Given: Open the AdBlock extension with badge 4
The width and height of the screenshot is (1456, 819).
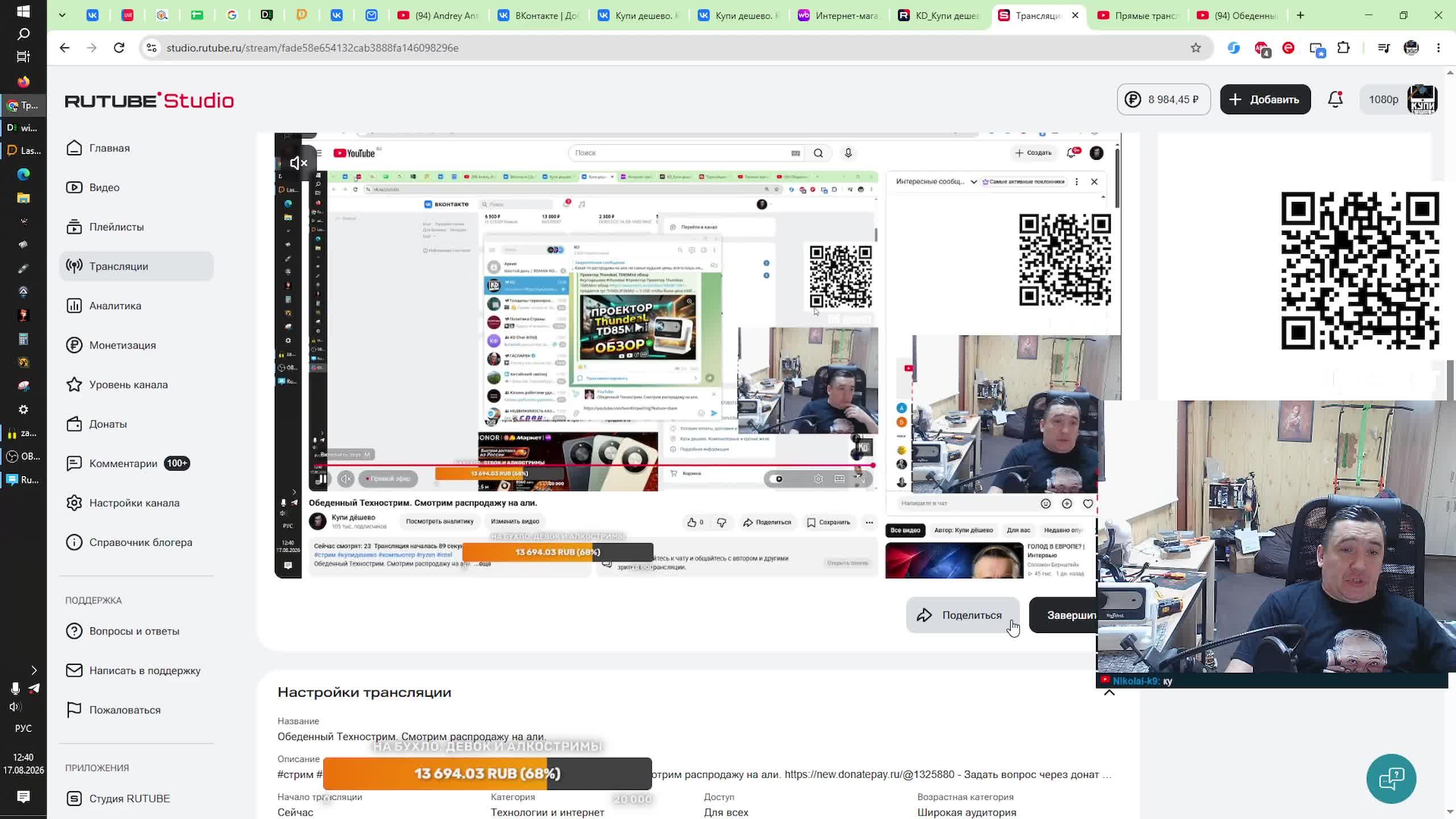Looking at the screenshot, I should coord(1261,48).
